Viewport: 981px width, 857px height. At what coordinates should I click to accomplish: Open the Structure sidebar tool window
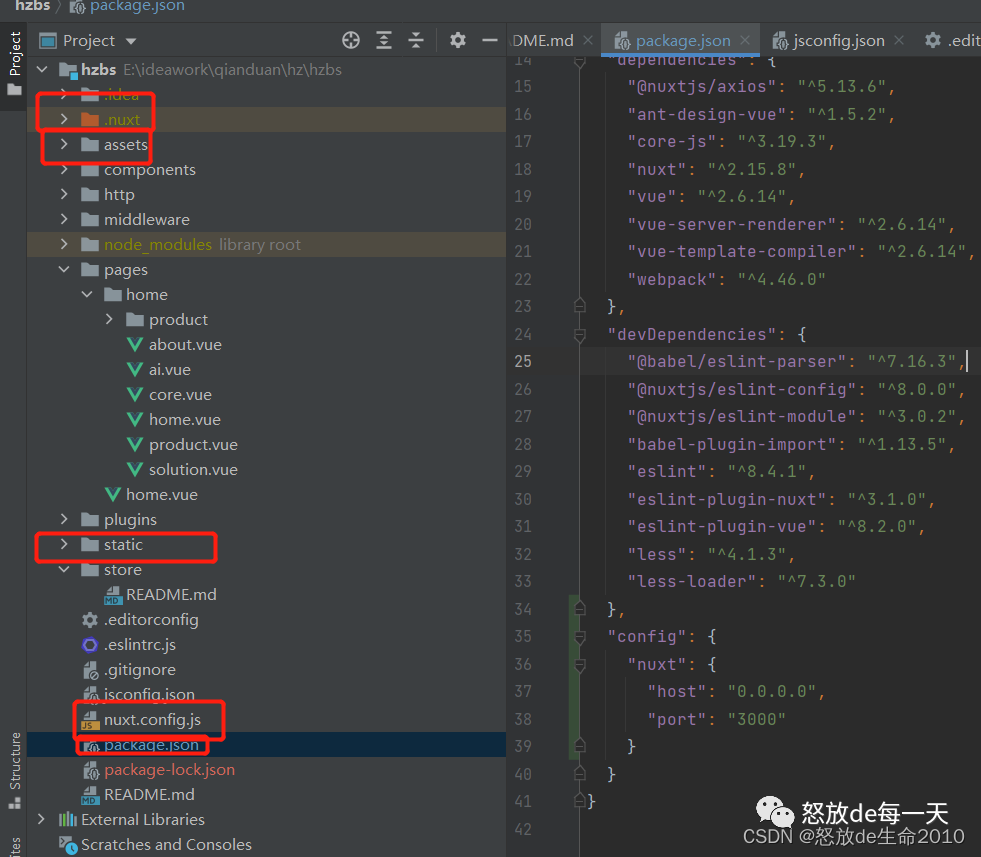tap(14, 771)
